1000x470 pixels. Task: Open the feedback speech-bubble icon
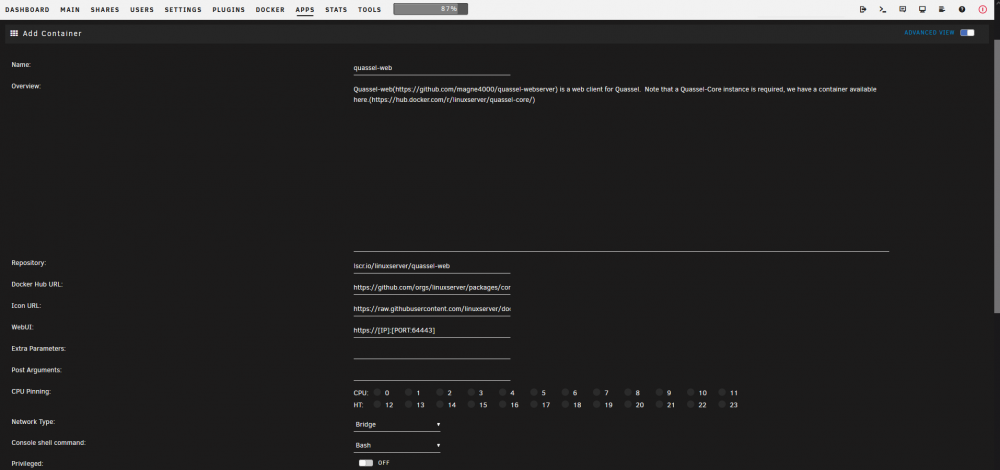click(x=902, y=10)
